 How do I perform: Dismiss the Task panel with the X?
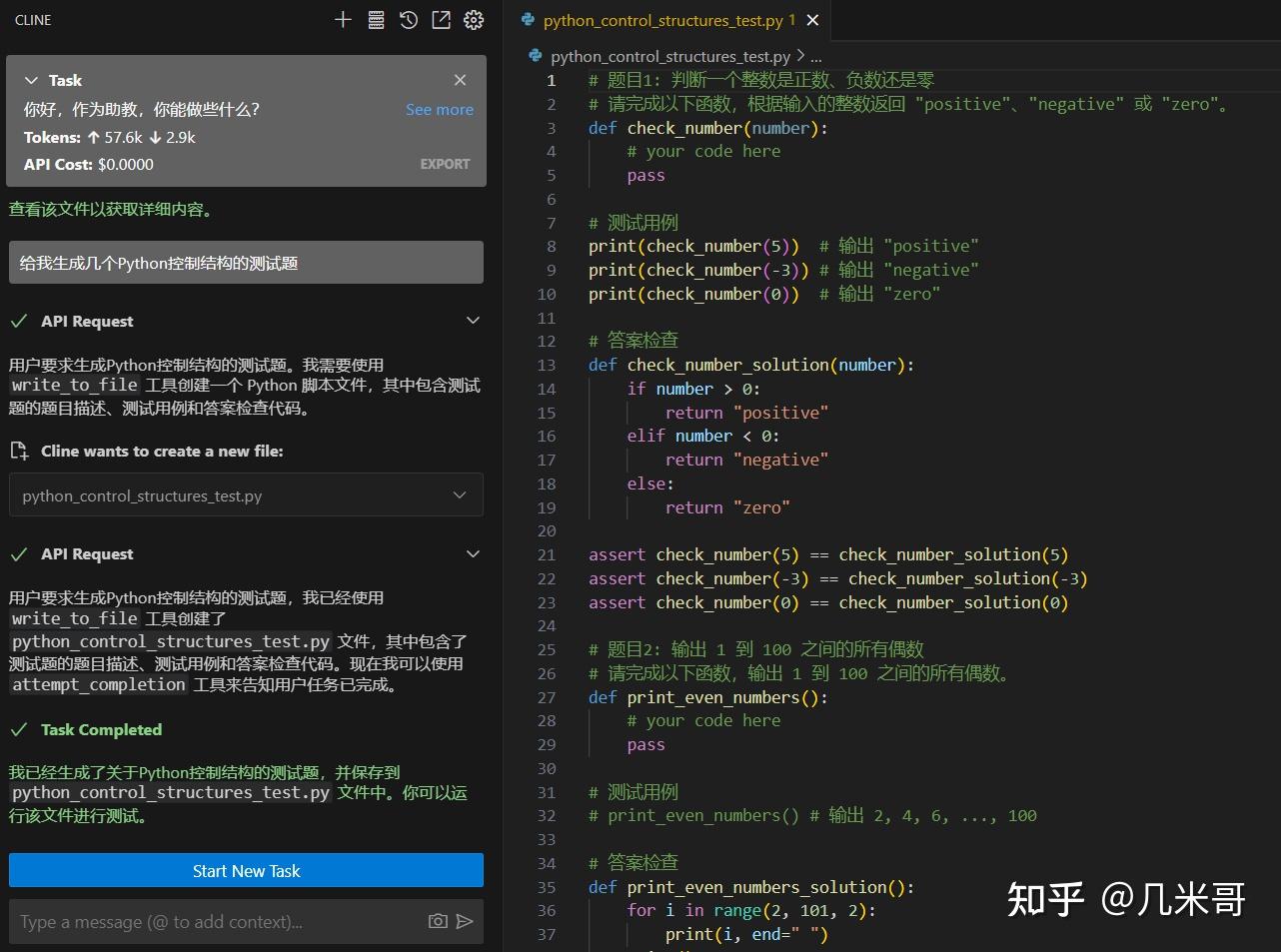pos(460,80)
